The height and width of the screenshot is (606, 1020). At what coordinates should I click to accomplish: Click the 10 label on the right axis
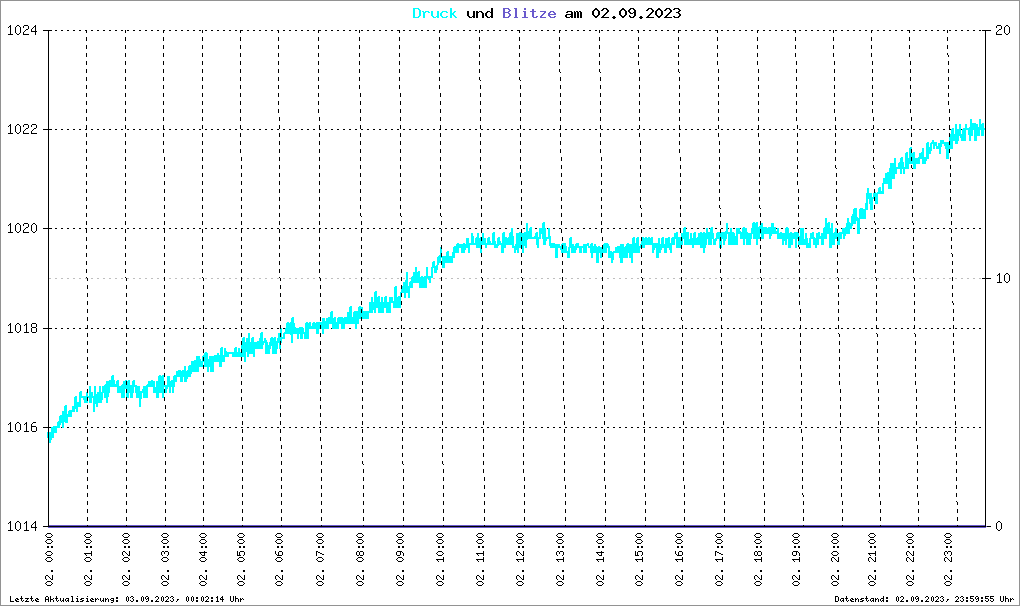(1000, 279)
